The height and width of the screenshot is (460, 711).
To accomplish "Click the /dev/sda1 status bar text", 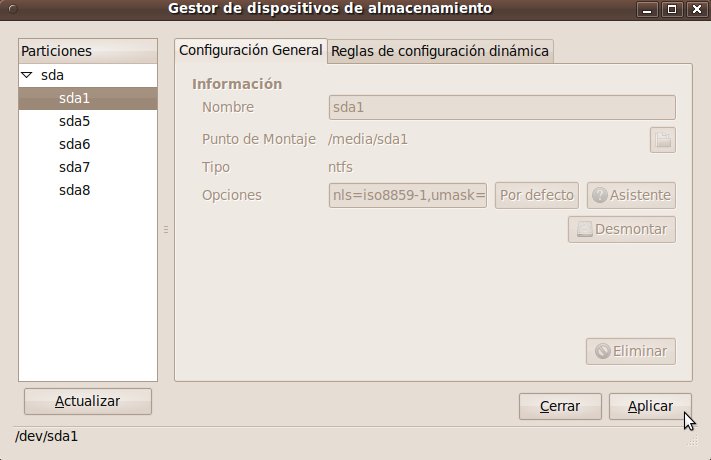I will coord(46,436).
